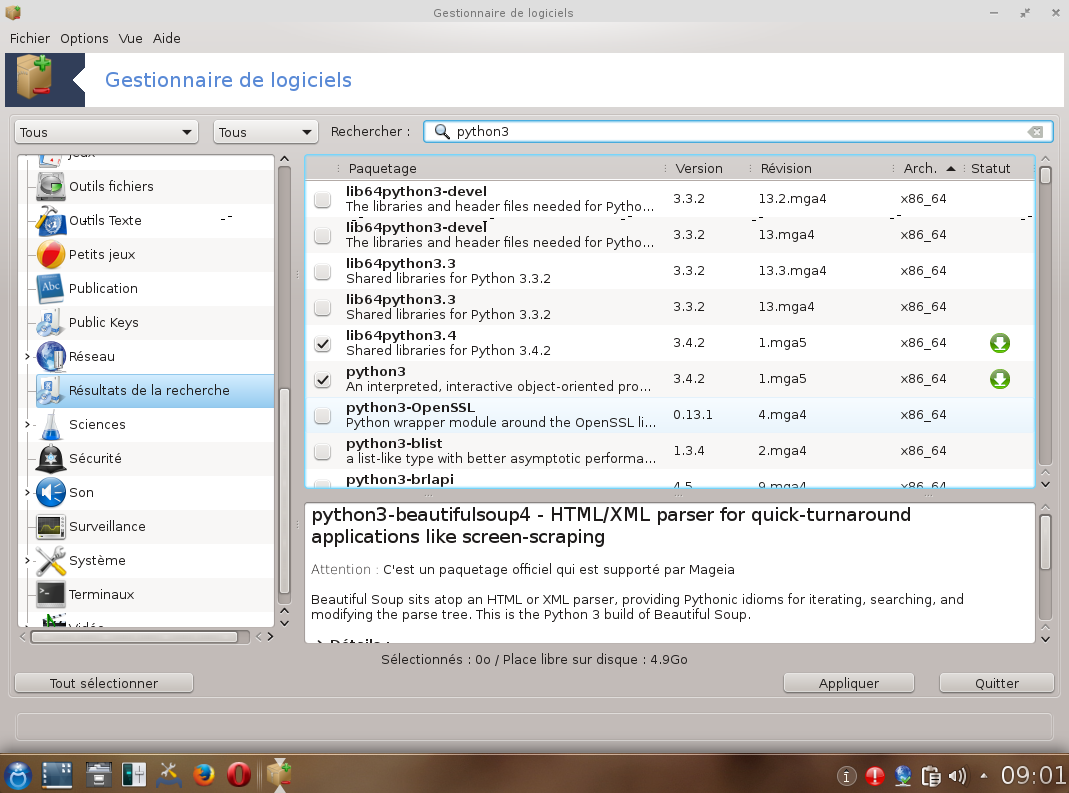Image resolution: width=1069 pixels, height=793 pixels.
Task: Check the lib64python3.3 13.3.mga4 checkbox
Action: pos(322,272)
